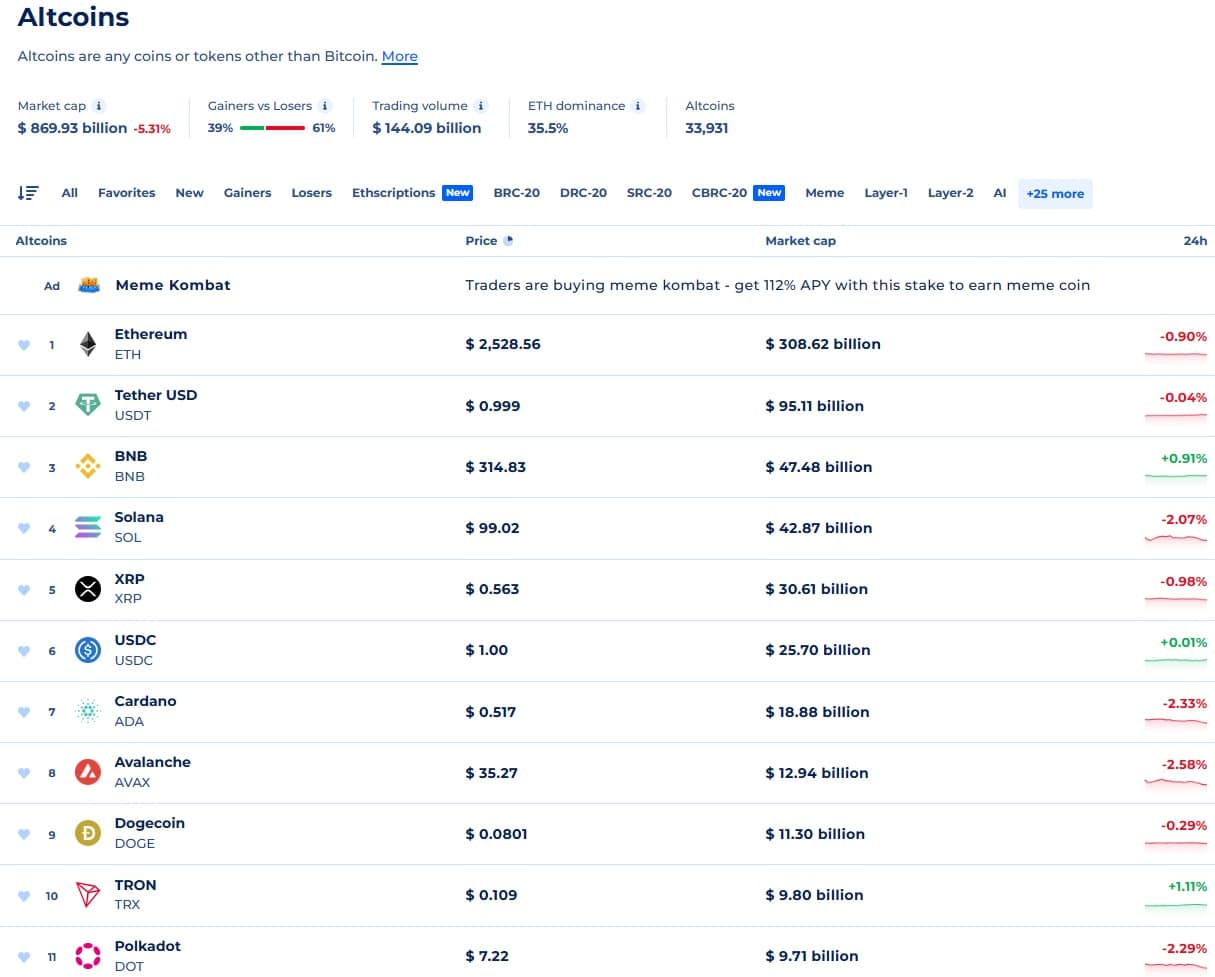Expand the +25 more categories

point(1054,194)
